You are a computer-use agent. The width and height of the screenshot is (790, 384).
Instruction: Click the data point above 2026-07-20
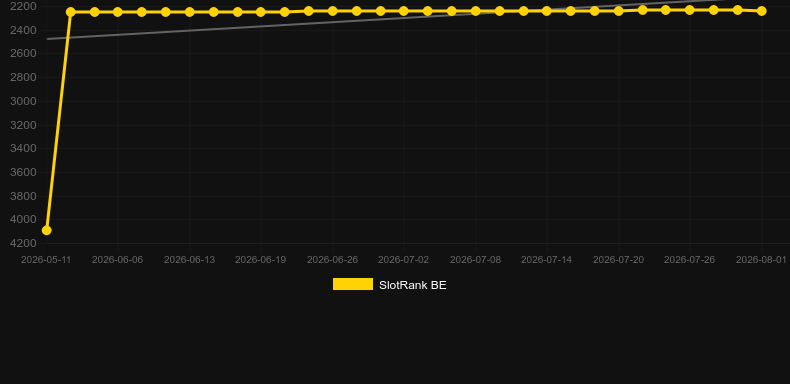[619, 11]
